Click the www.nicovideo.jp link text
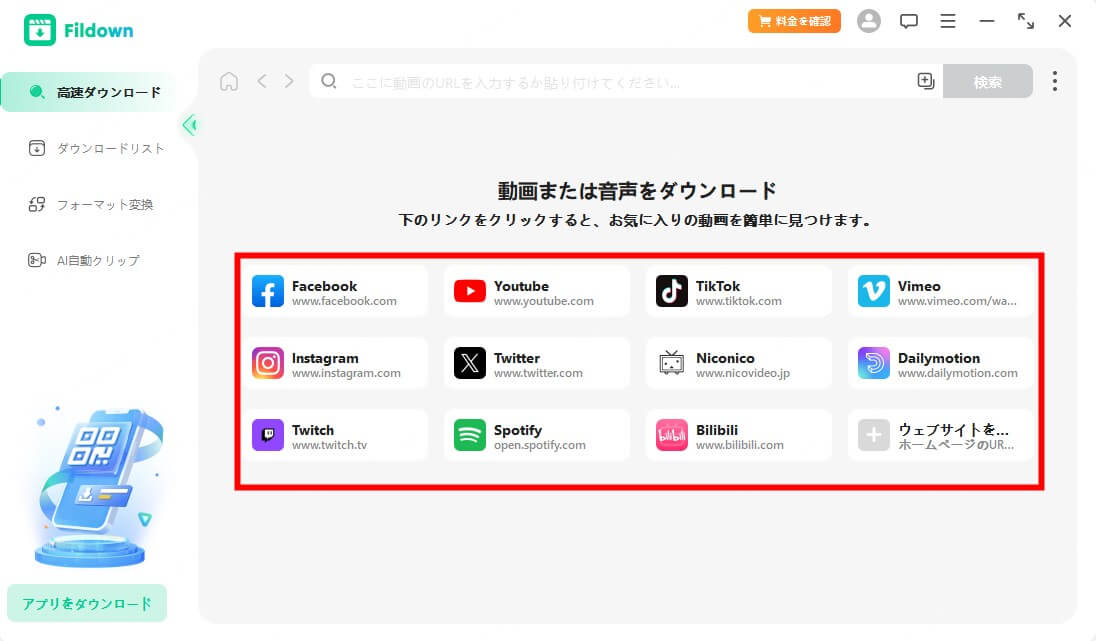Image resolution: width=1096 pixels, height=641 pixels. click(x=742, y=373)
